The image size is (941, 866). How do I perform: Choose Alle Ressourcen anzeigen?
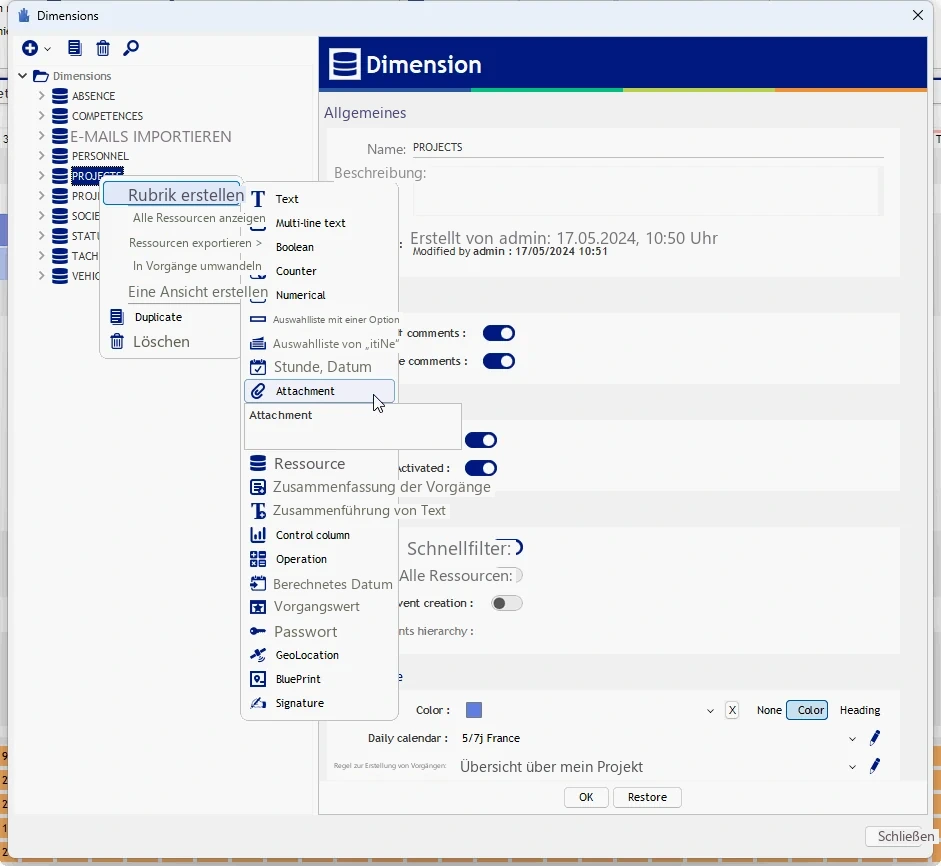[199, 218]
